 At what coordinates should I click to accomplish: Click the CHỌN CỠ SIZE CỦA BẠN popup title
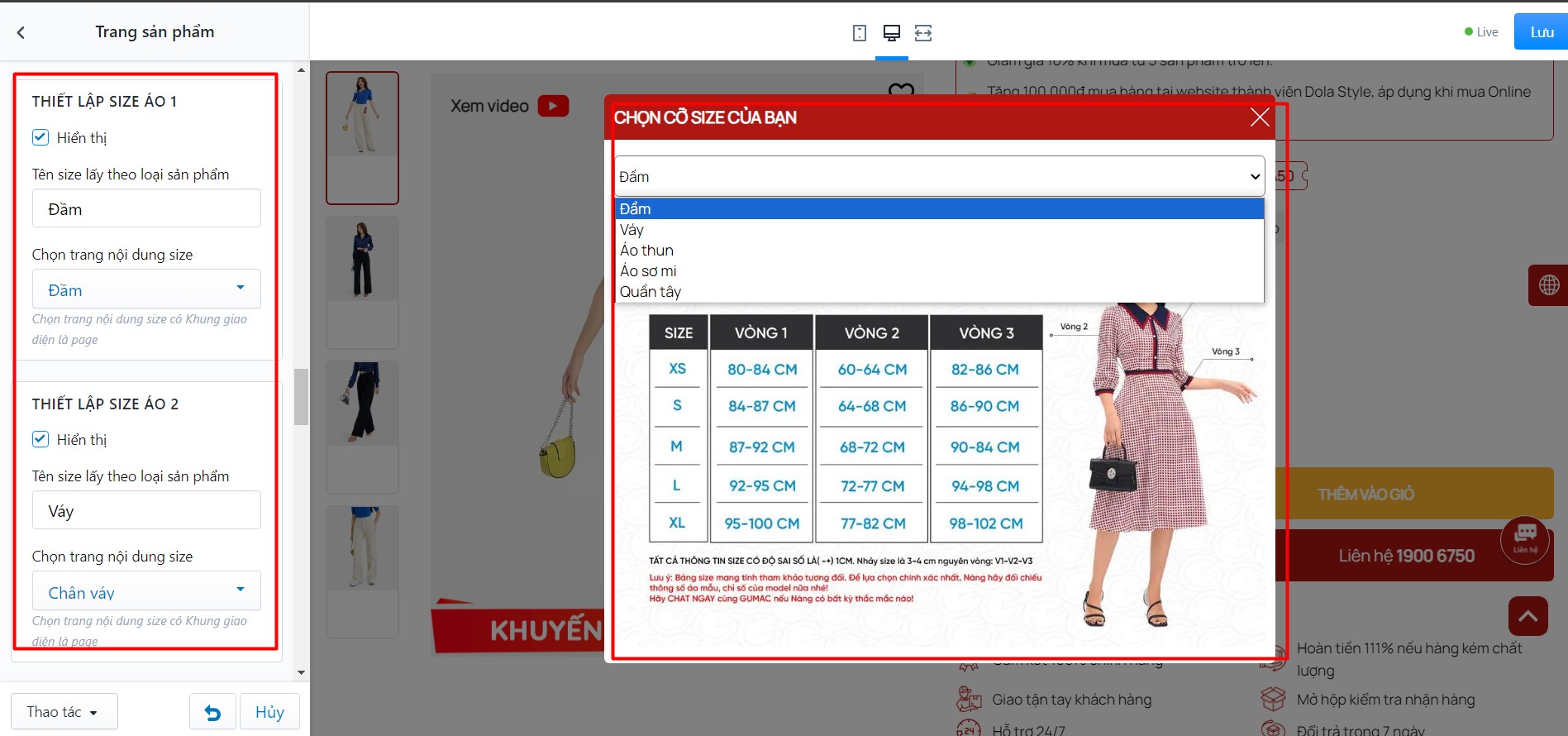705,117
